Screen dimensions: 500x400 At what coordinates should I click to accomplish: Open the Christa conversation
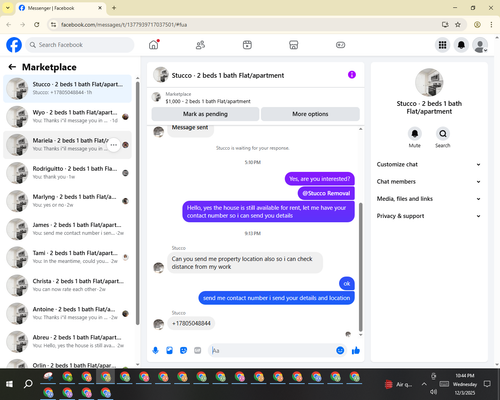(67, 285)
